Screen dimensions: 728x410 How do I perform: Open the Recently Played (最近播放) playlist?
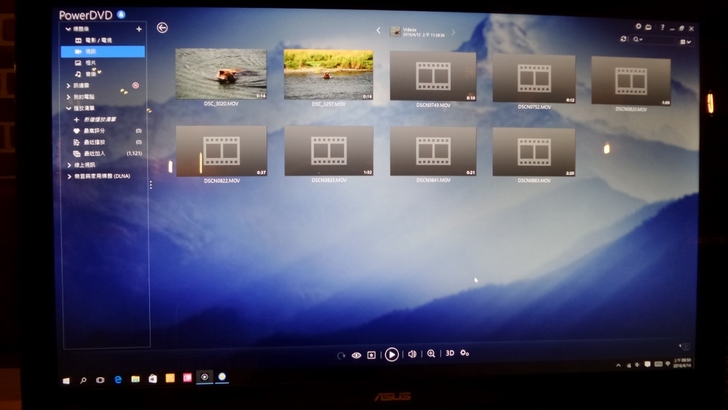point(90,142)
